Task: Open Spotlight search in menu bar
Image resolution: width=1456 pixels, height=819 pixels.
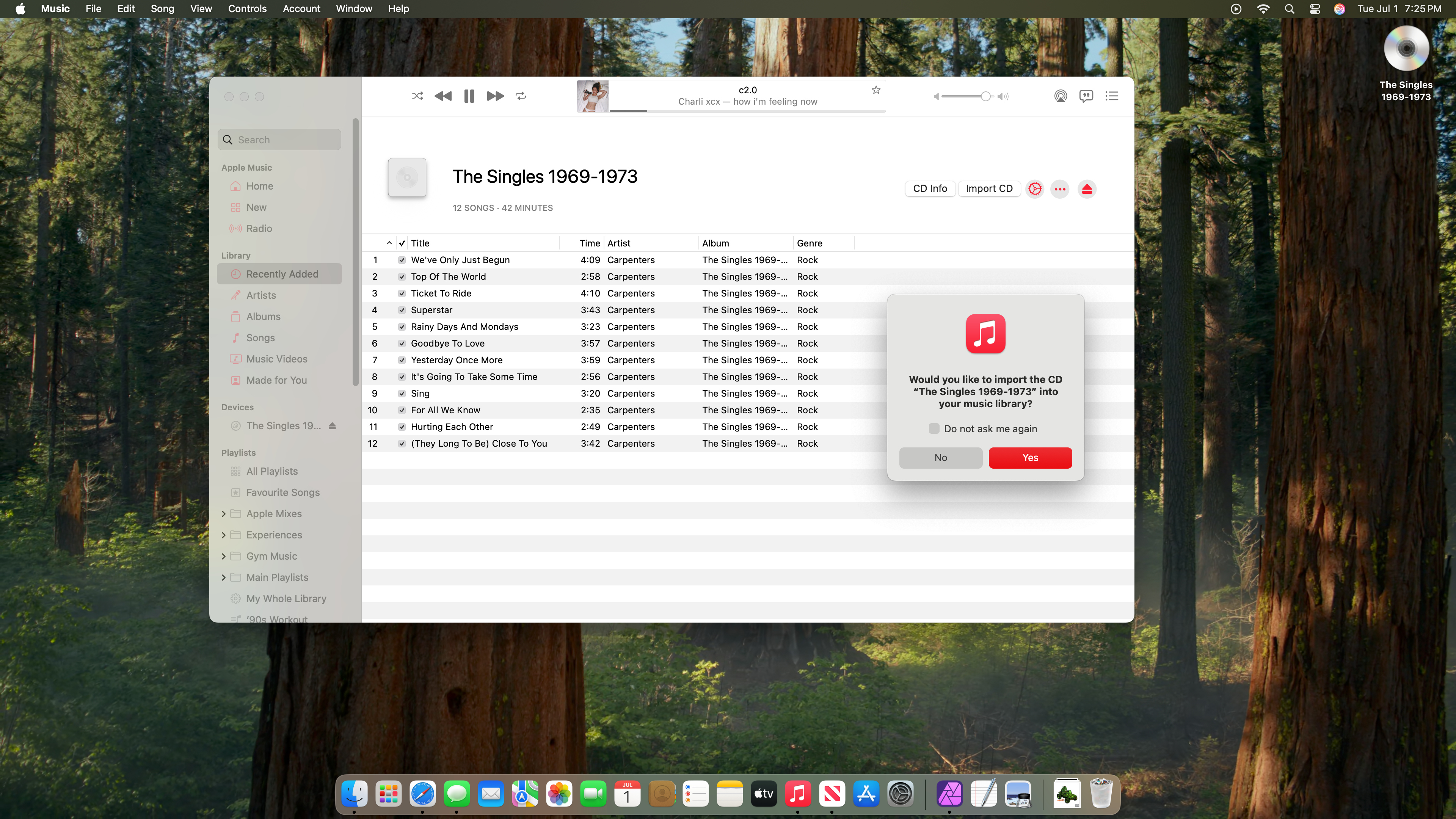Action: 1289,8
